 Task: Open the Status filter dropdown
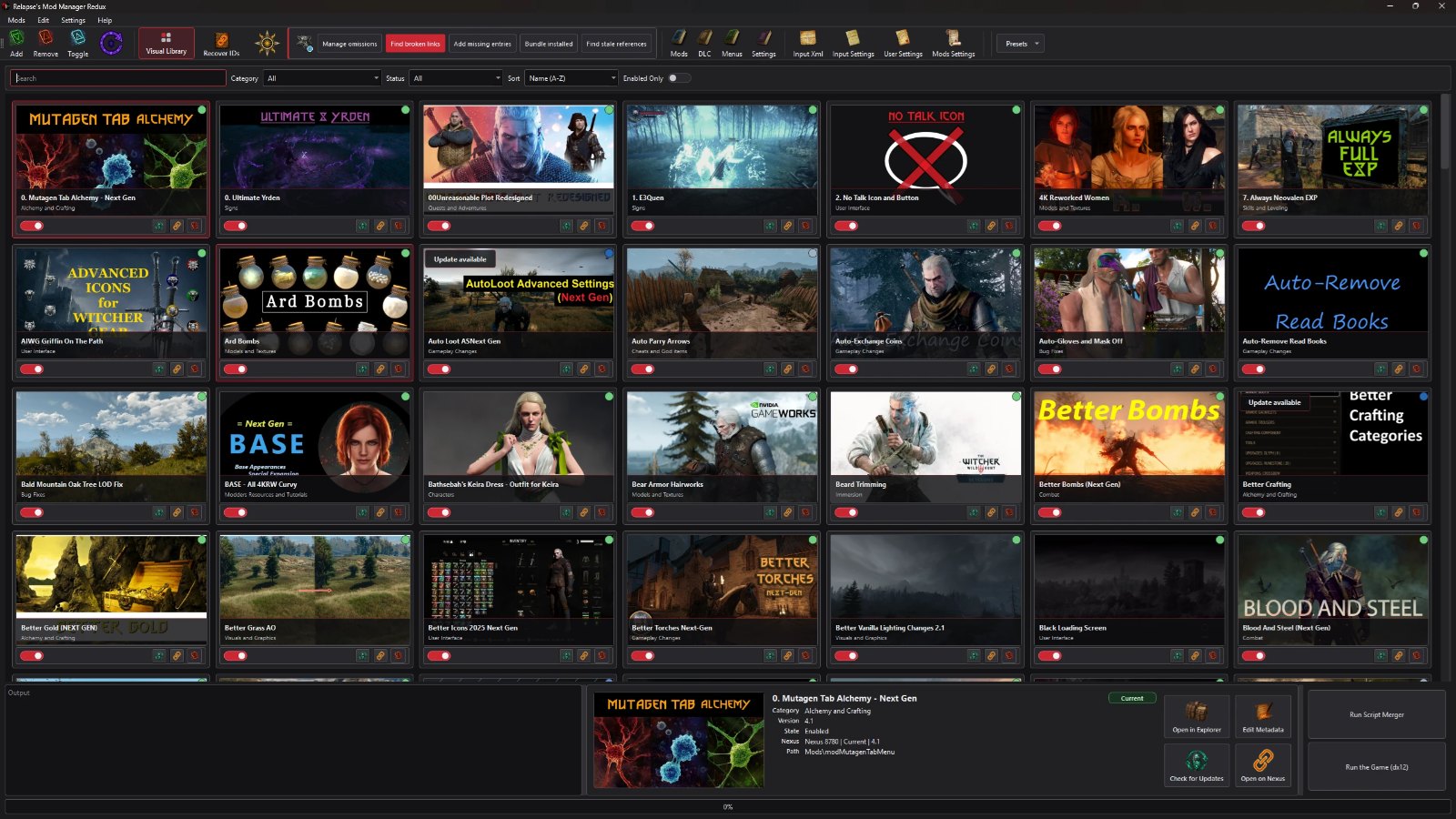tap(456, 78)
